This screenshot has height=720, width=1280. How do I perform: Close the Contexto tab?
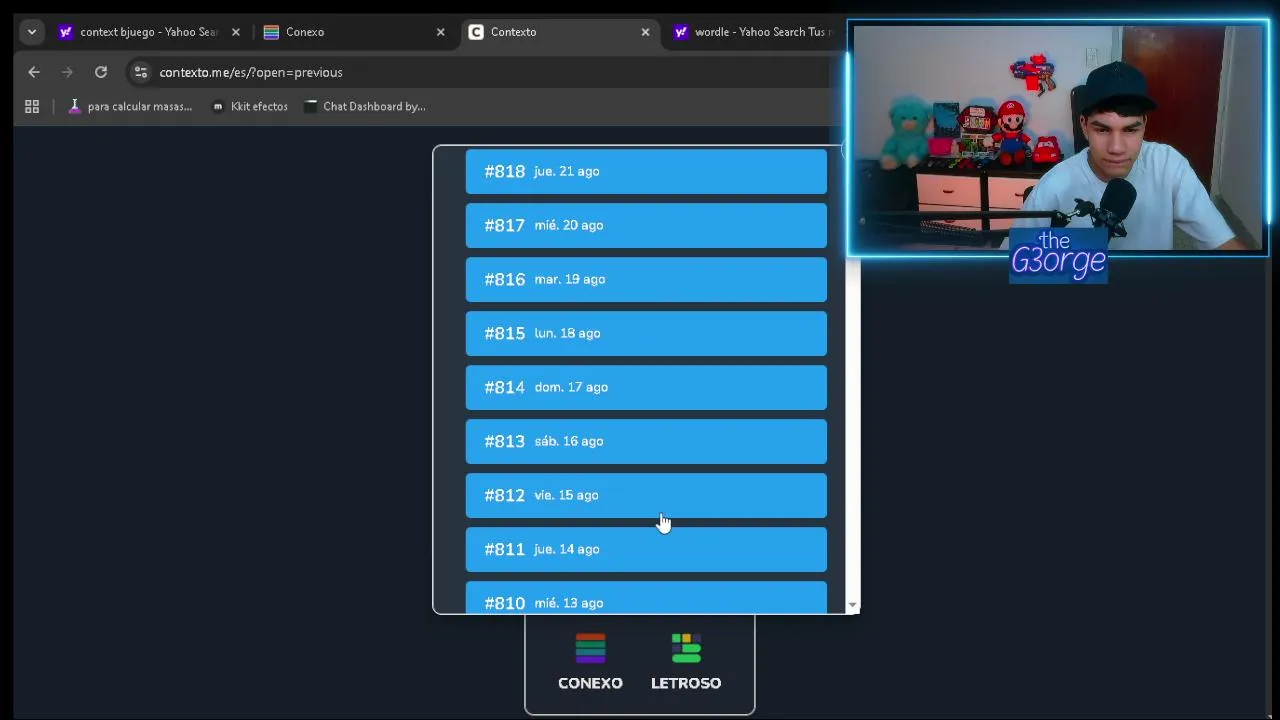(645, 32)
